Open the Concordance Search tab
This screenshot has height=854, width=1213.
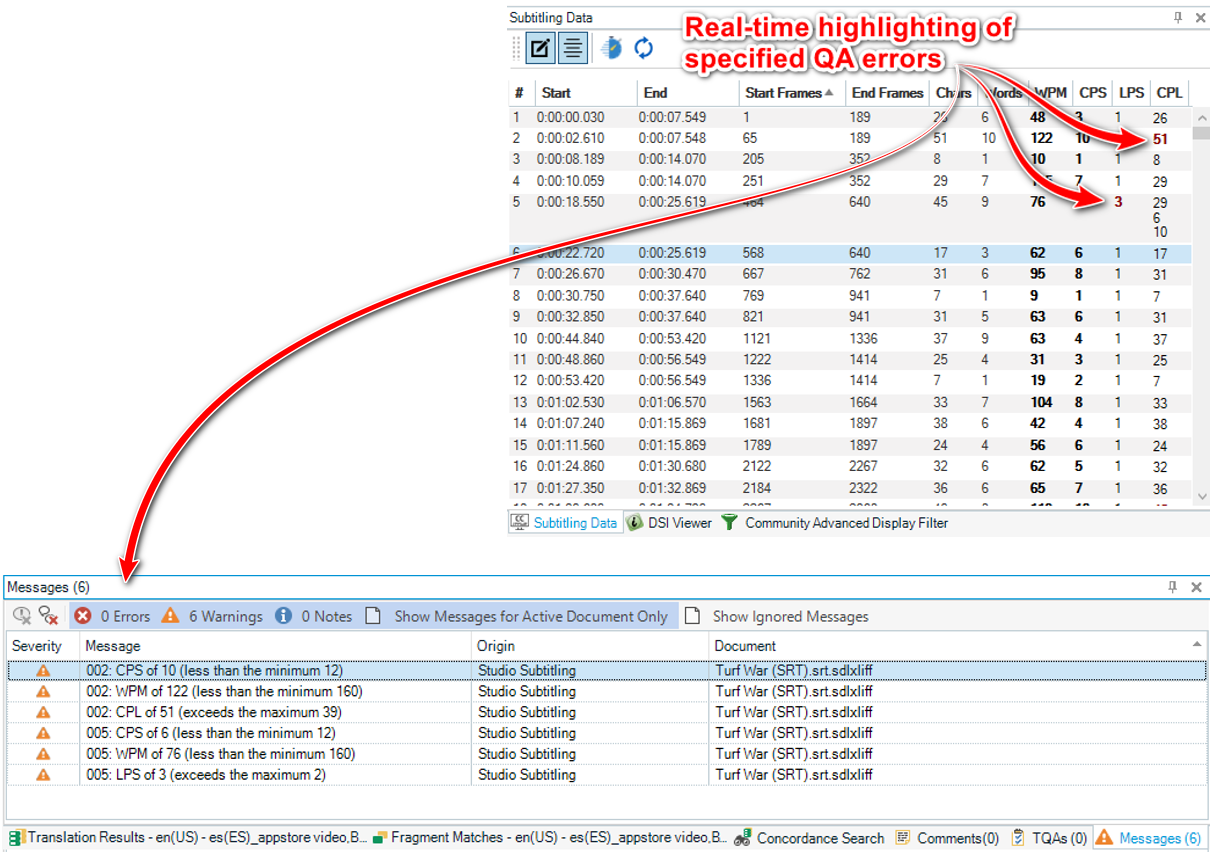(x=809, y=838)
